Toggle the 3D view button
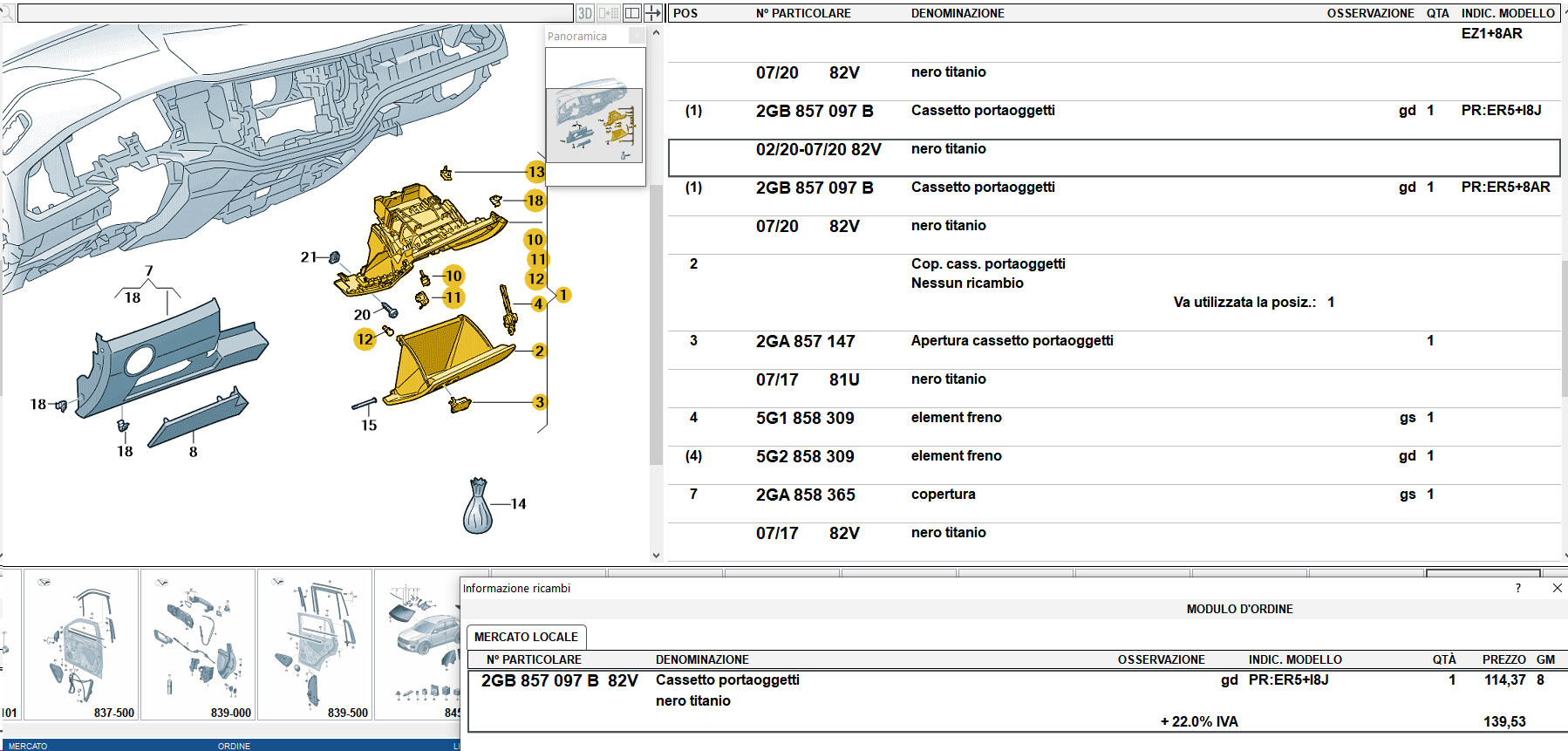Image resolution: width=1568 pixels, height=751 pixels. click(x=585, y=13)
